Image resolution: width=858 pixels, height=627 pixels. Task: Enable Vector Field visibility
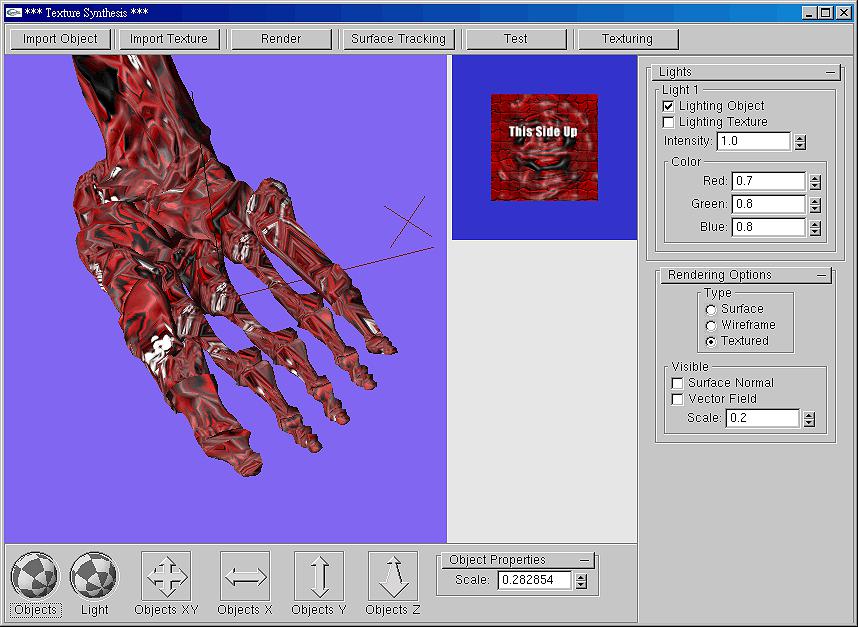(678, 399)
